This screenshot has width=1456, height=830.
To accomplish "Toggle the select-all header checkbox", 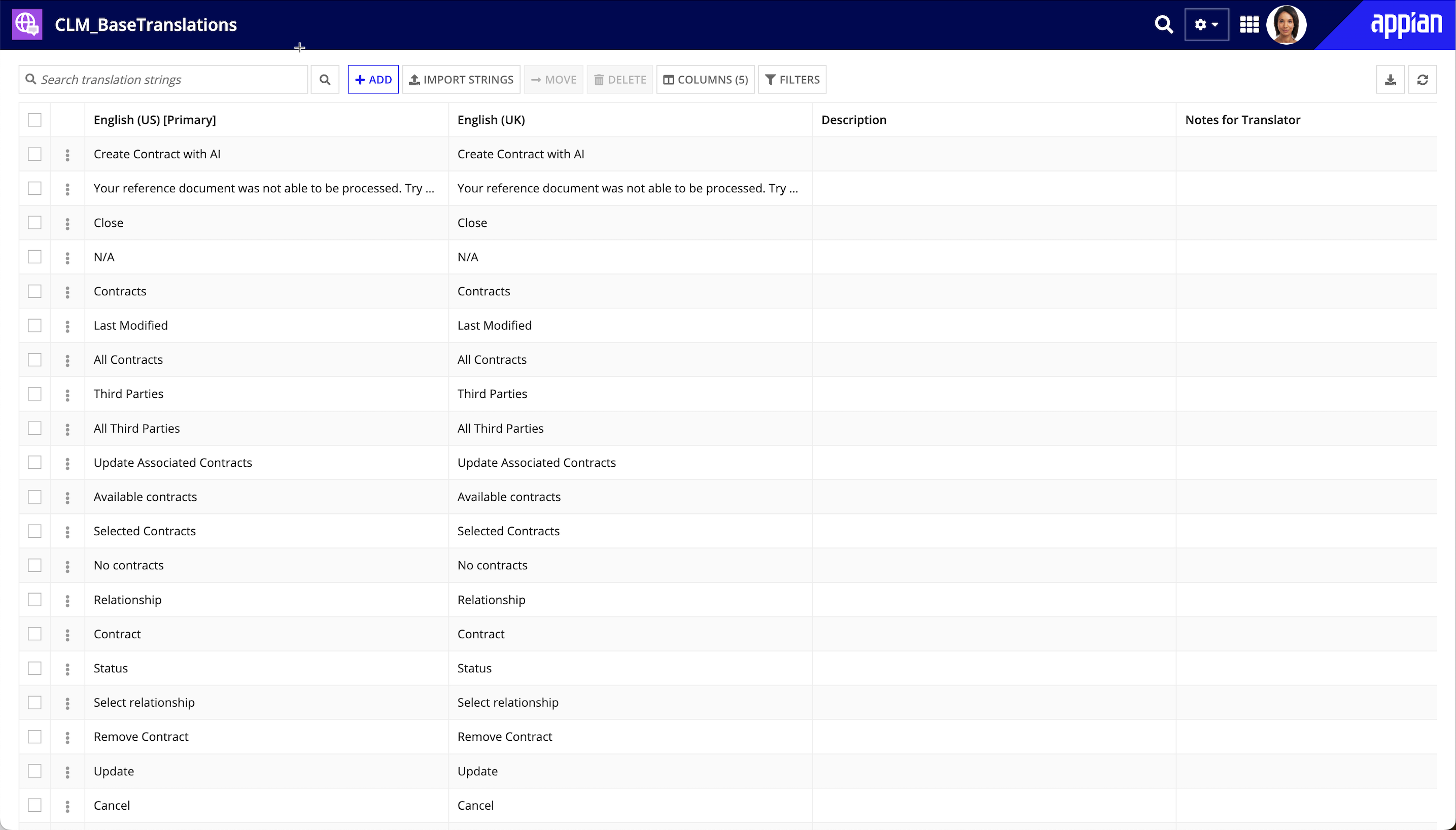I will click(35, 120).
